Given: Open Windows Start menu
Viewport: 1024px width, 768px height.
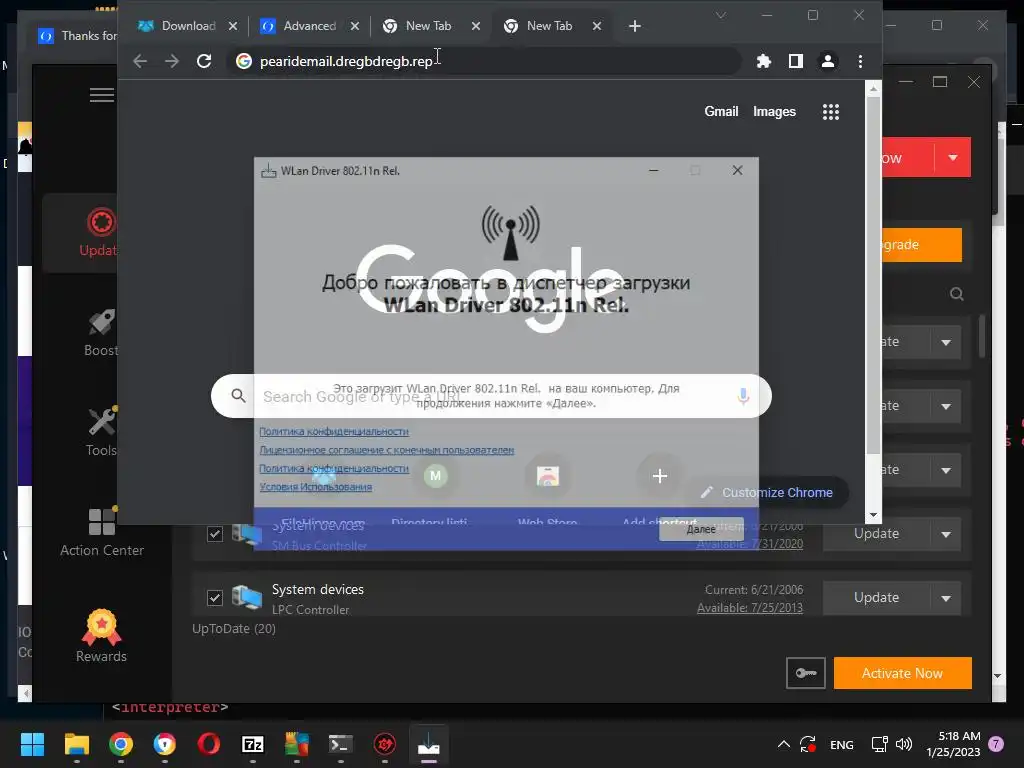Looking at the screenshot, I should (32, 744).
